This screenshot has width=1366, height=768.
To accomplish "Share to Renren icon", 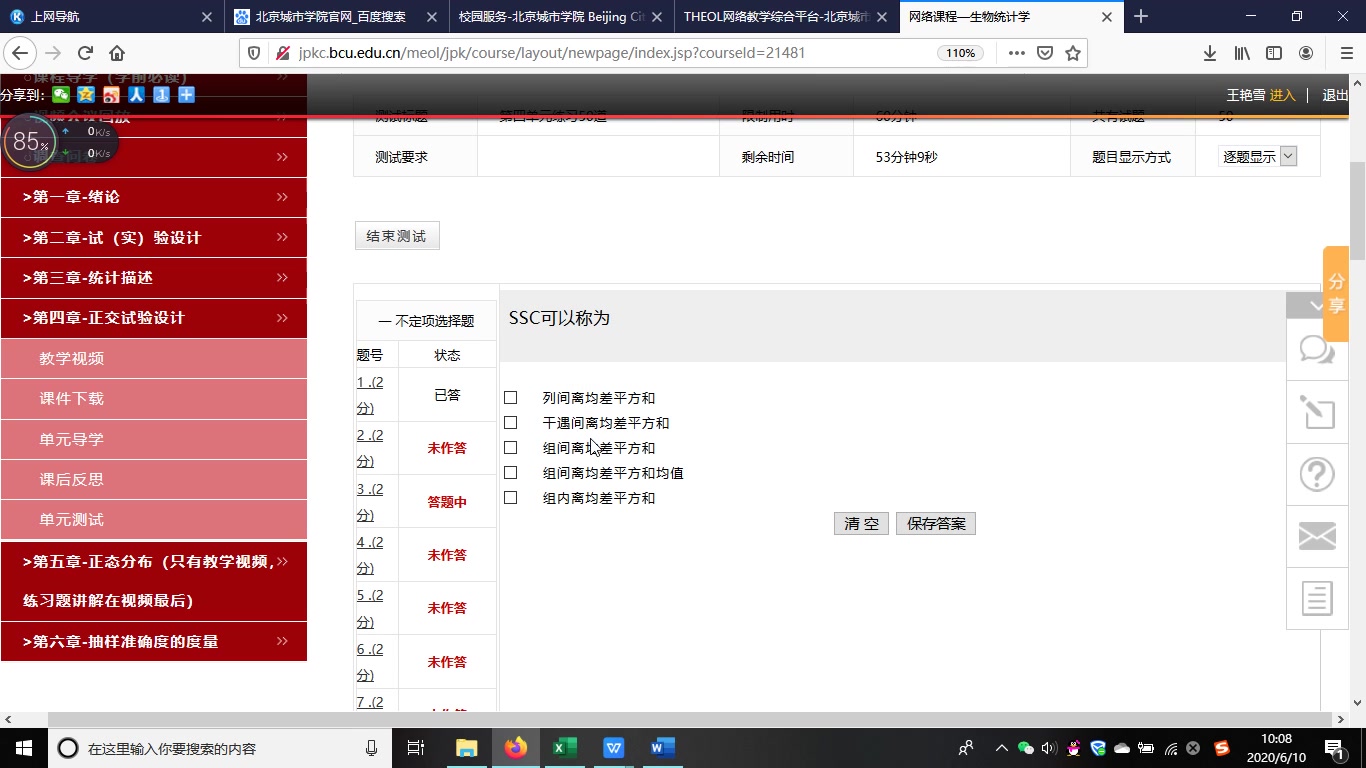I will (x=136, y=95).
